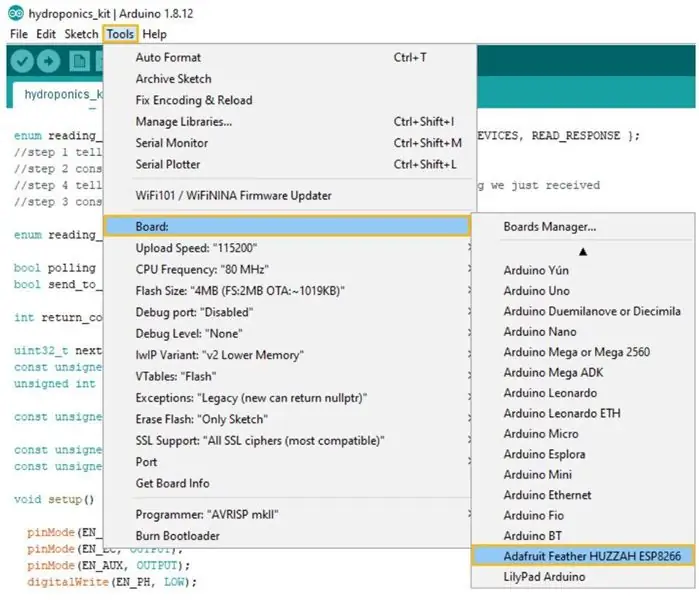Image resolution: width=699 pixels, height=600 pixels.
Task: Close the Tools menu in menu bar
Action: 120,34
